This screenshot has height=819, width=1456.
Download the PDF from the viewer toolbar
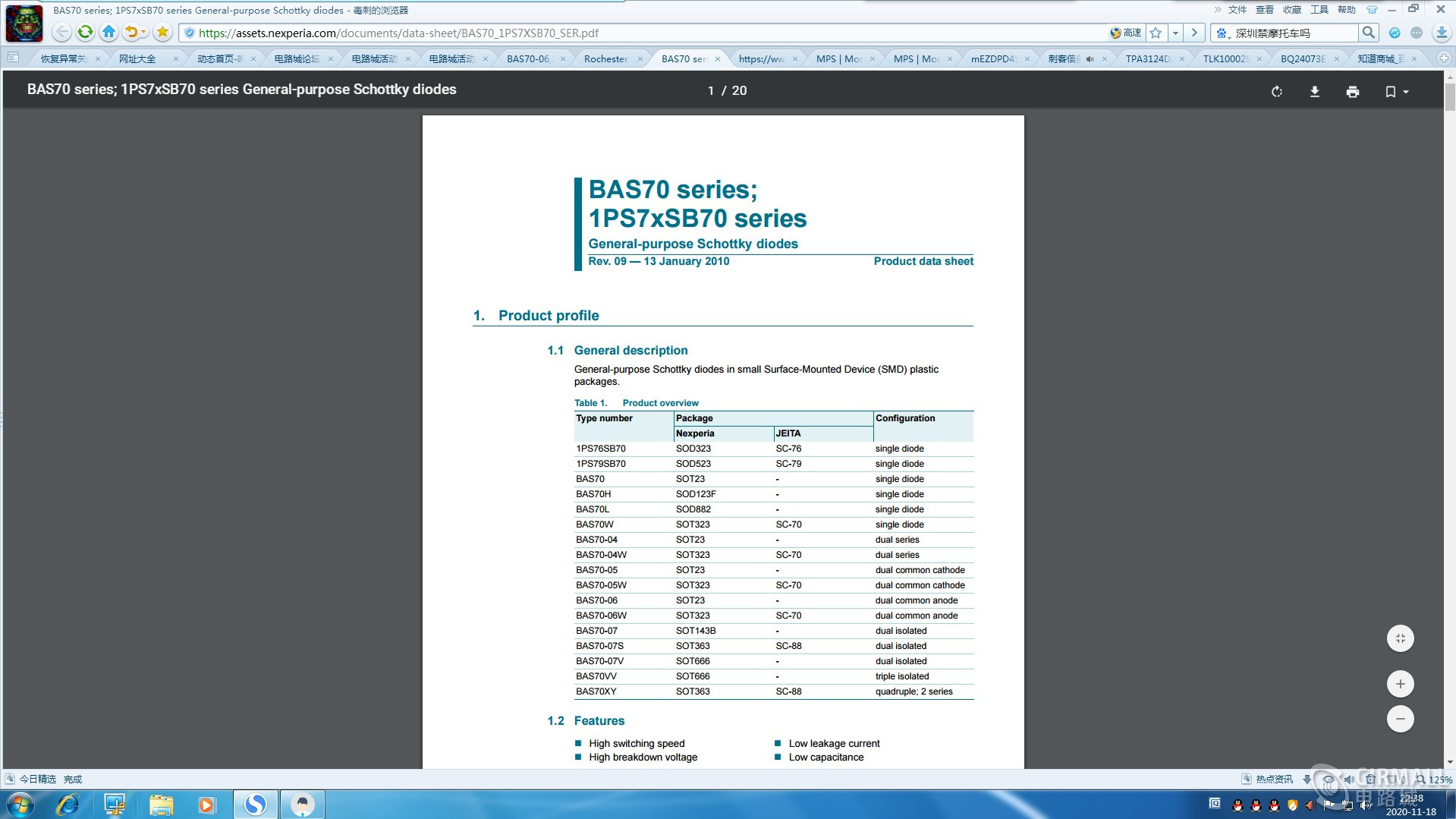click(x=1315, y=92)
